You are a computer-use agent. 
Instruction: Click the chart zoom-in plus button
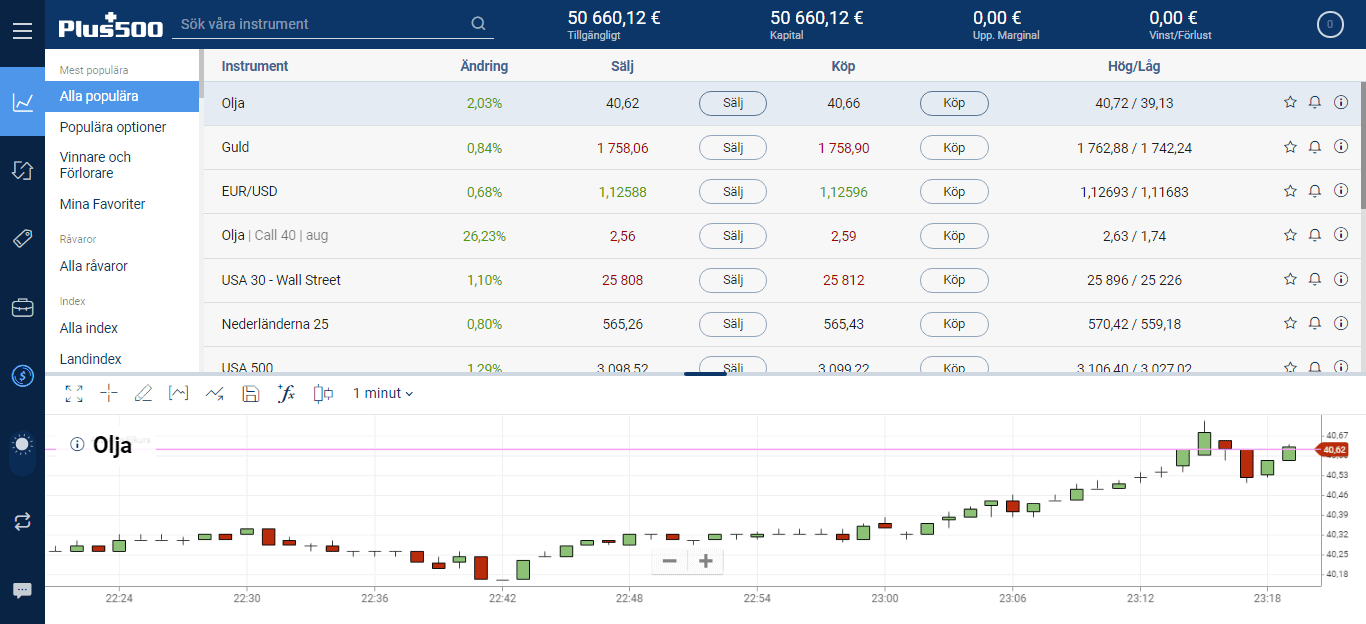(x=705, y=561)
